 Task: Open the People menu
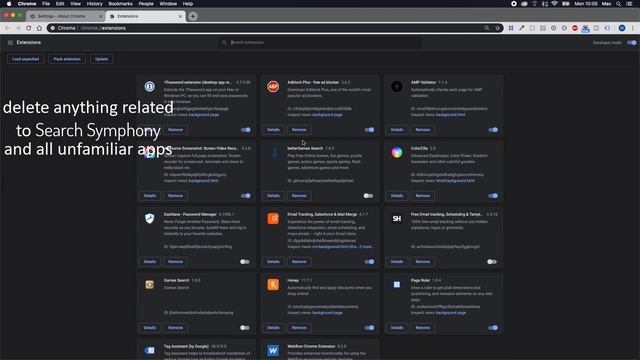[x=146, y=4]
